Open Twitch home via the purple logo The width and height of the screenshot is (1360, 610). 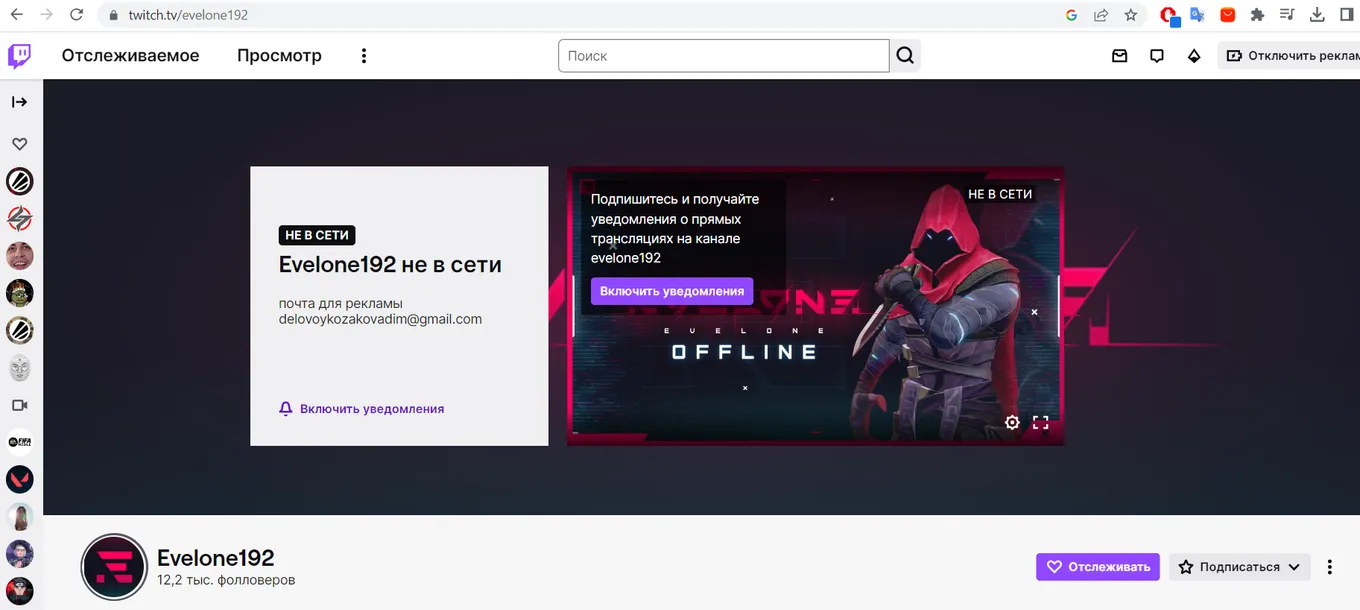coord(20,56)
